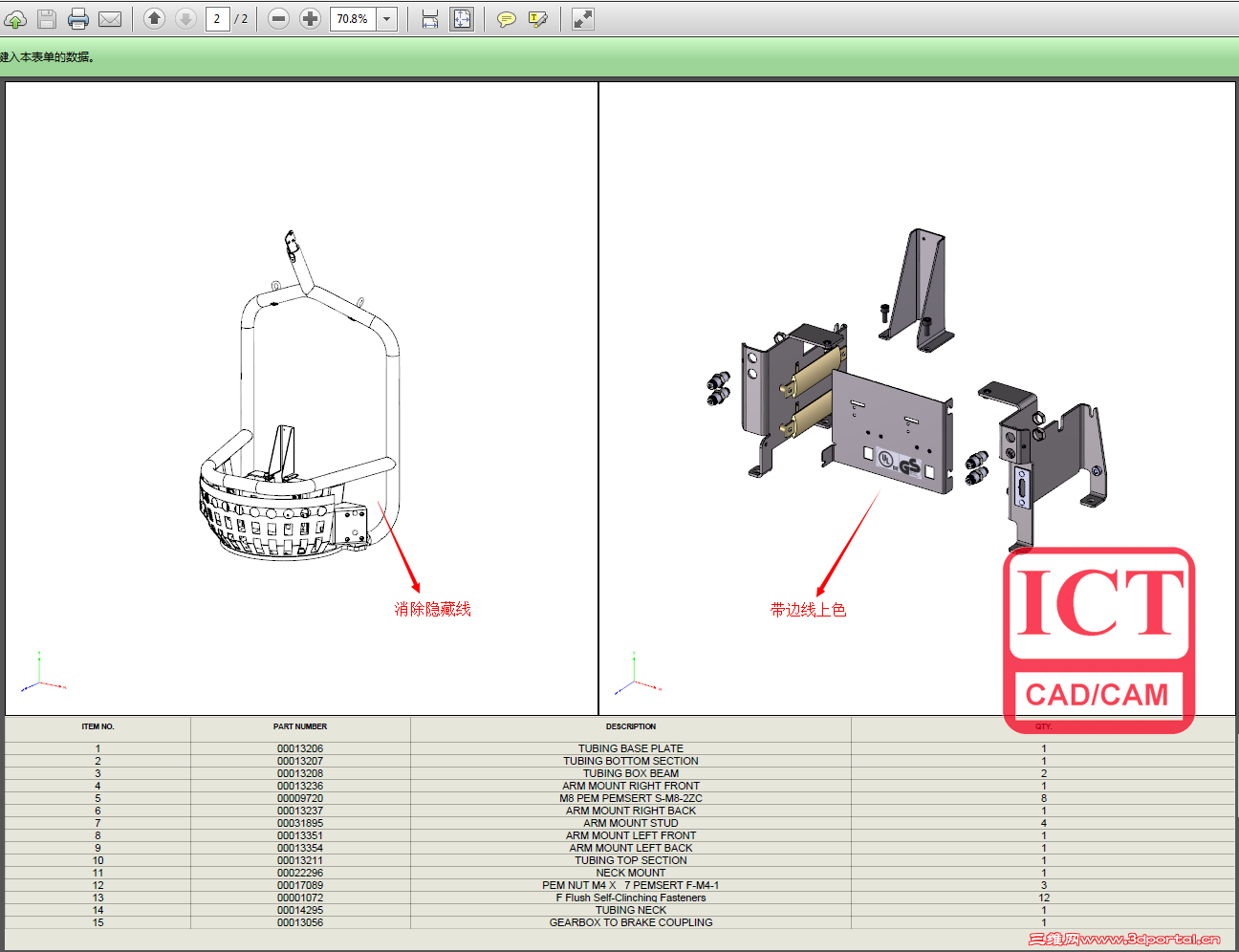
Task: Select part number 00013354
Action: (x=300, y=848)
